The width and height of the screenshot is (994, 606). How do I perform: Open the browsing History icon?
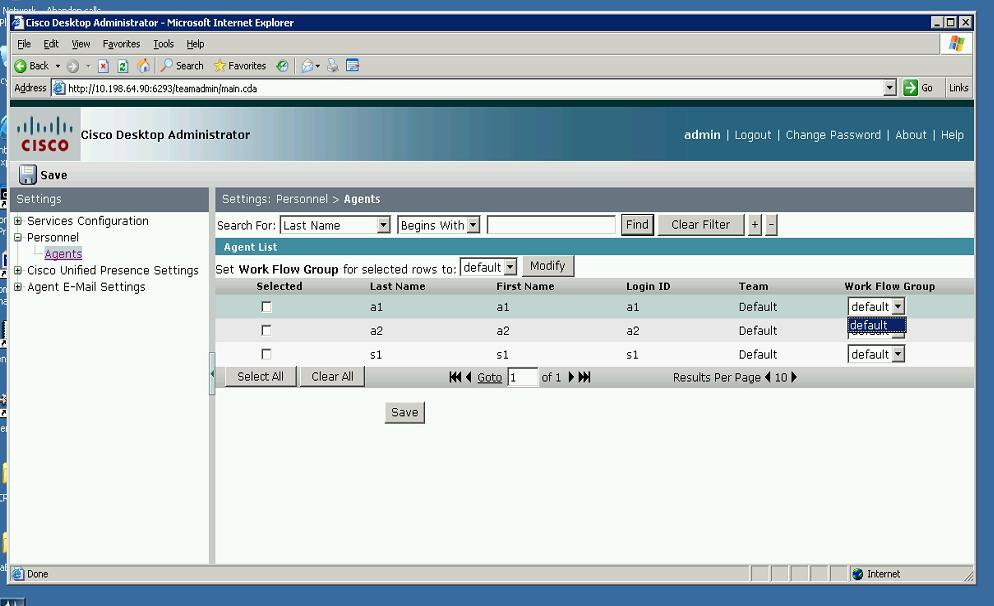tap(283, 66)
